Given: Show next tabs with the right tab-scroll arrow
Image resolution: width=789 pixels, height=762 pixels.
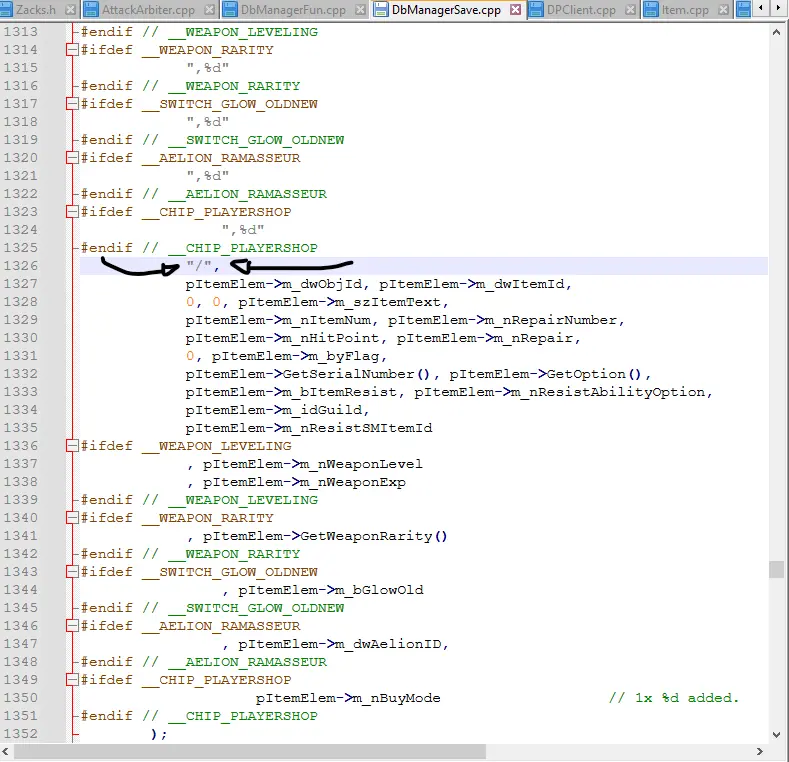Looking at the screenshot, I should pyautogui.click(x=778, y=8).
